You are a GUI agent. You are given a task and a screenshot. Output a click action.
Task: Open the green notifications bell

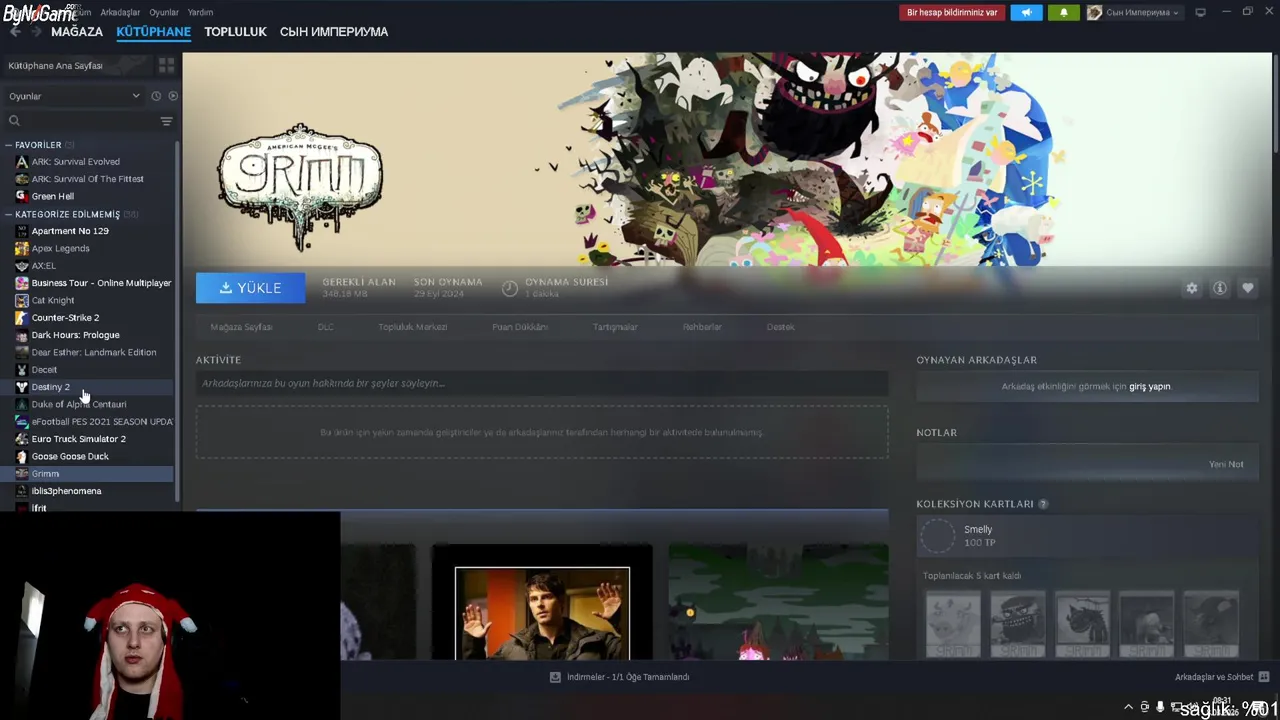pyautogui.click(x=1063, y=12)
